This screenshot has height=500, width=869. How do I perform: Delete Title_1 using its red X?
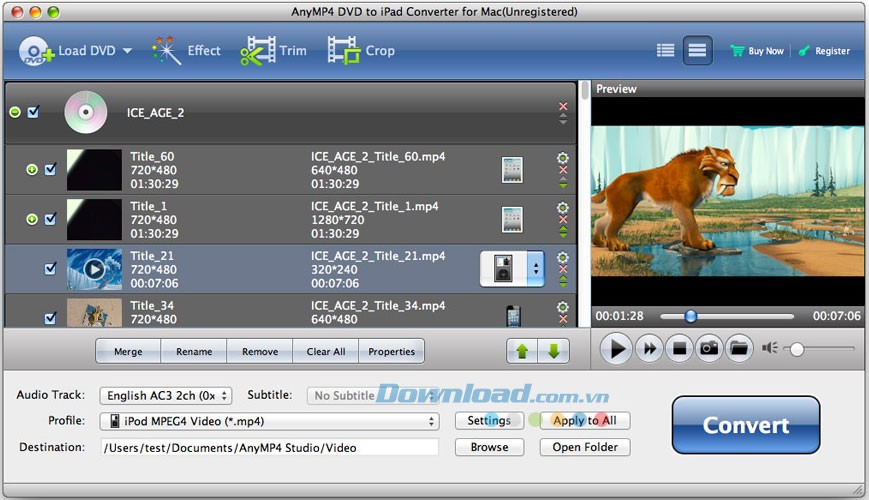(563, 220)
